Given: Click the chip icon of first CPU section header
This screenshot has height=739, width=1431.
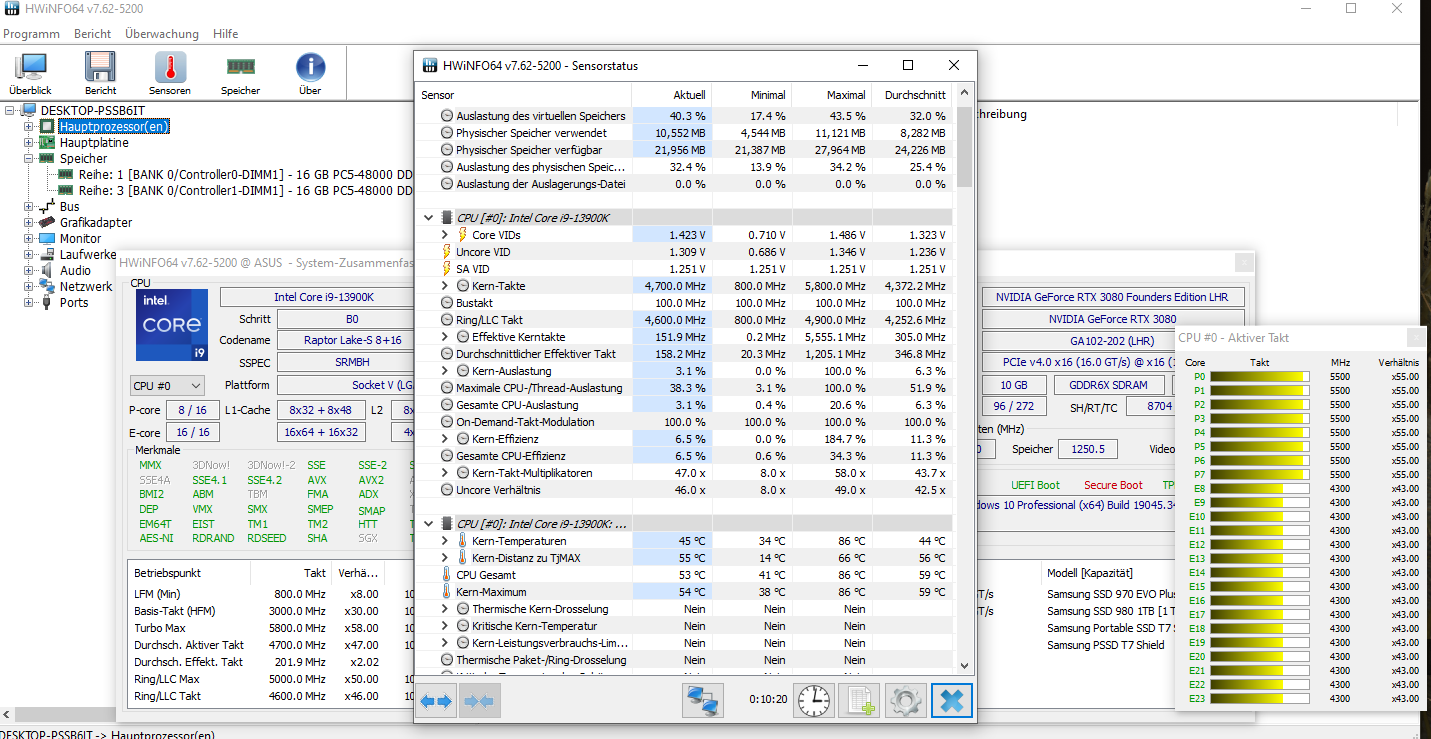Looking at the screenshot, I should click(446, 217).
